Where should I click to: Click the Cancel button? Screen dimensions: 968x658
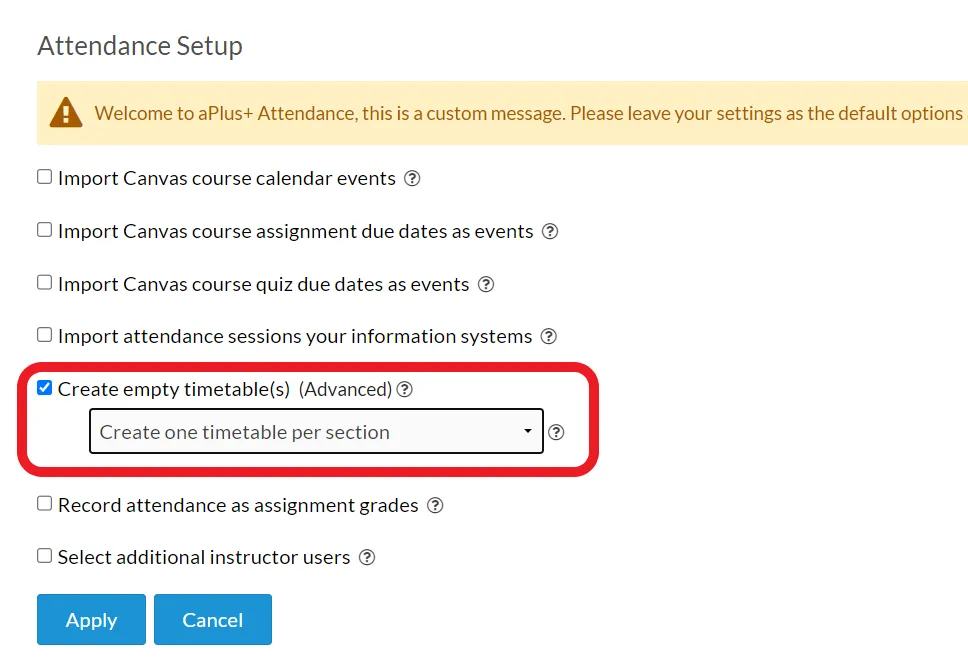tap(213, 620)
